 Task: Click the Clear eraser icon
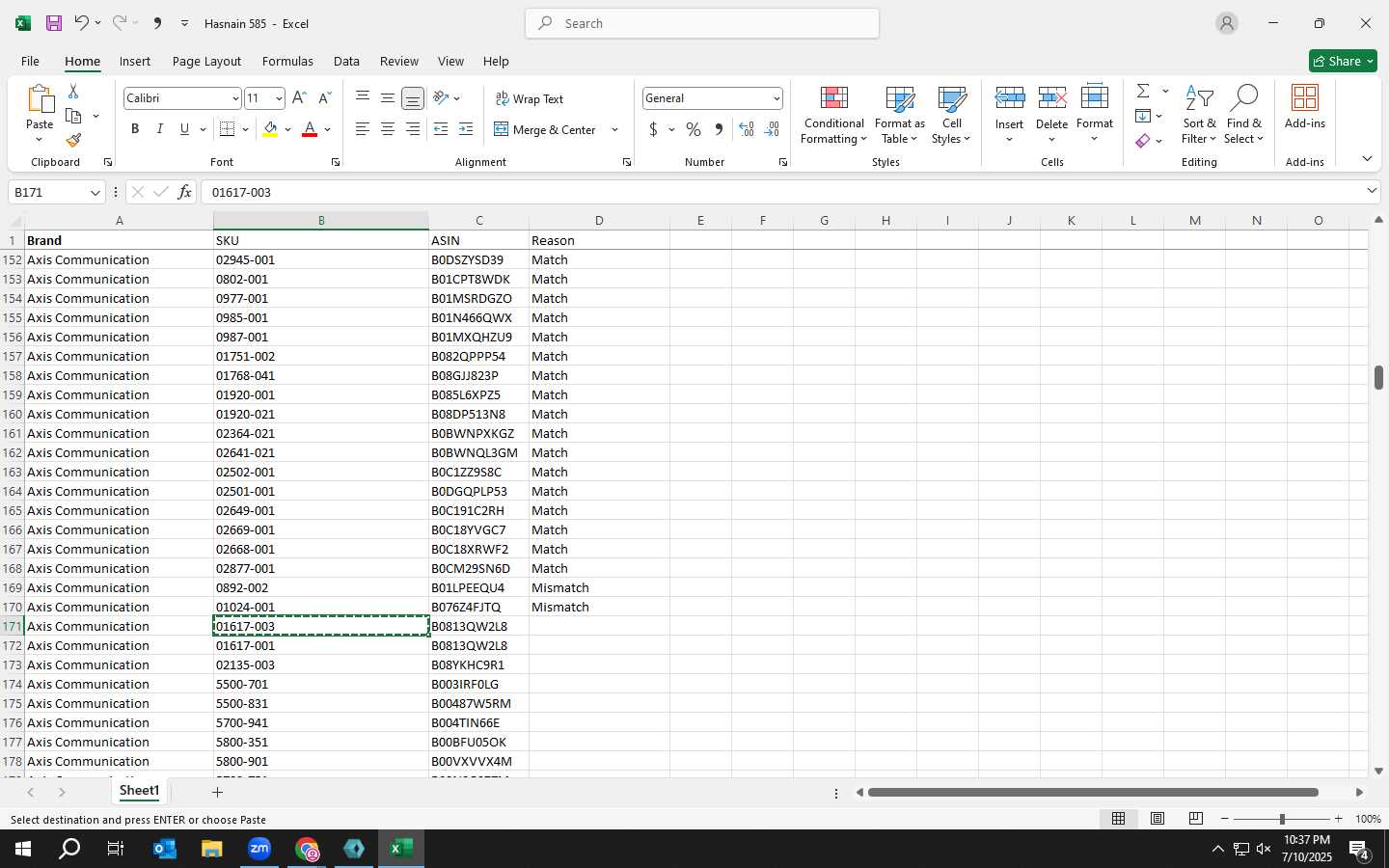coord(1143,141)
